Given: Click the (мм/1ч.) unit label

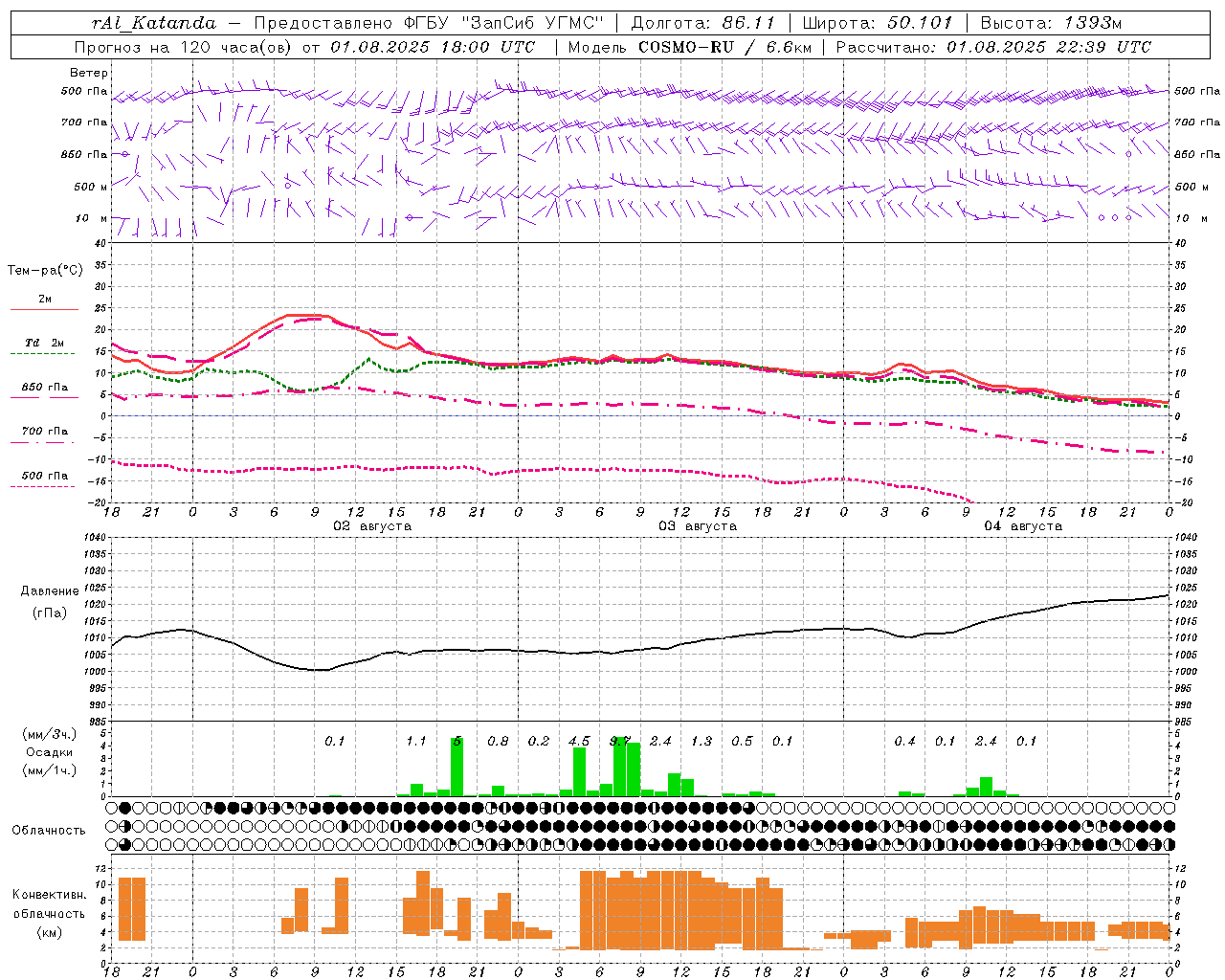Looking at the screenshot, I should pos(50,770).
